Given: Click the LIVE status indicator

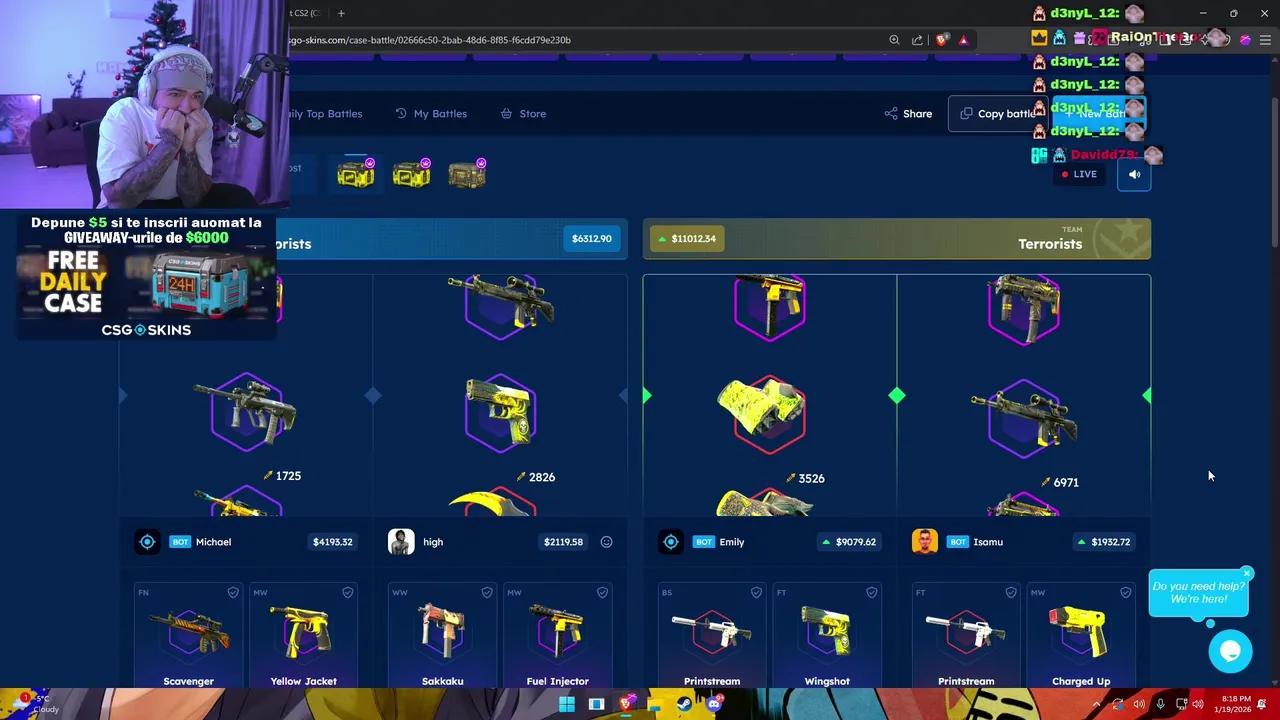Looking at the screenshot, I should tap(1079, 174).
